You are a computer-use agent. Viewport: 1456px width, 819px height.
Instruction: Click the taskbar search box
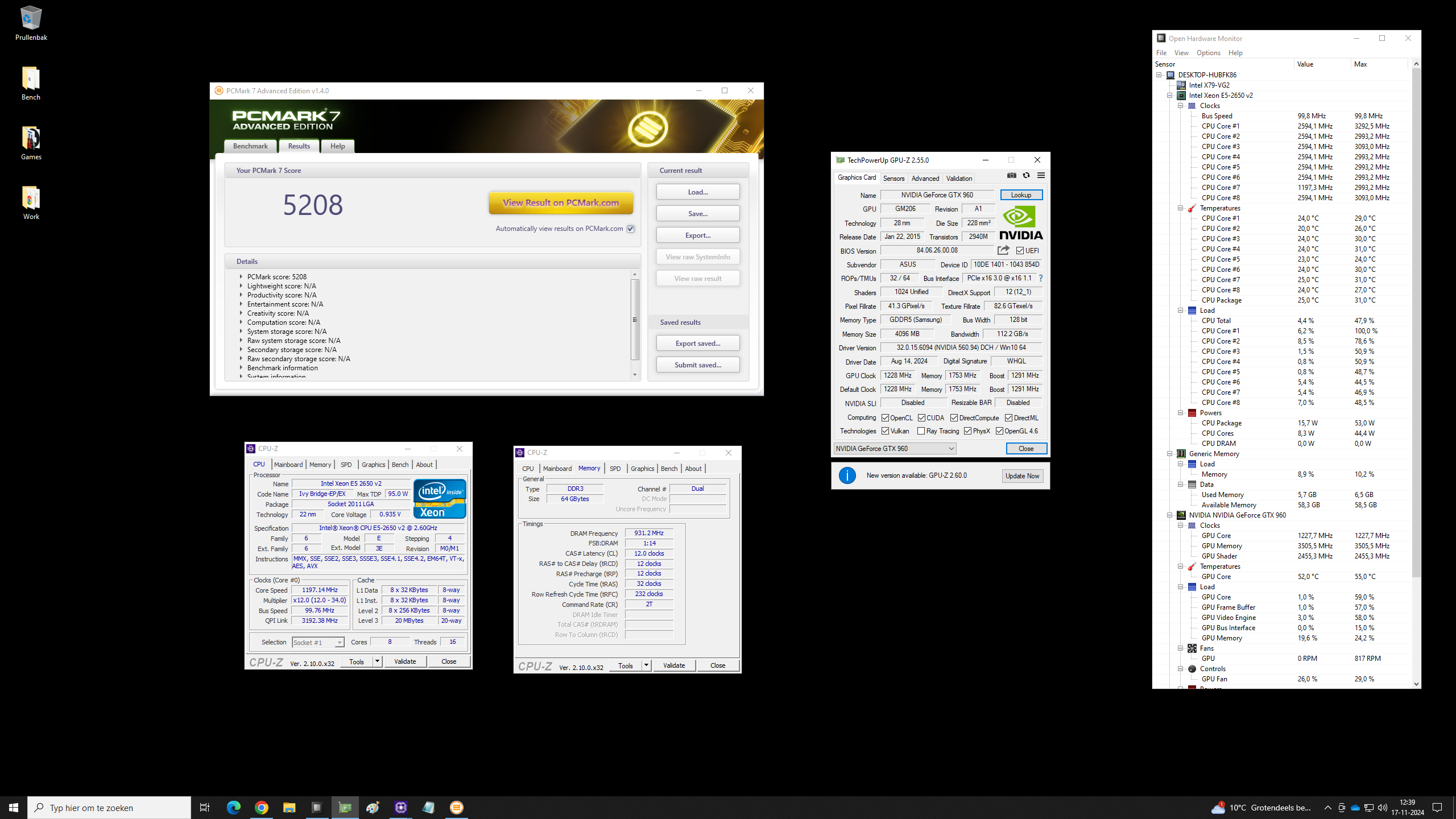[x=109, y=808]
